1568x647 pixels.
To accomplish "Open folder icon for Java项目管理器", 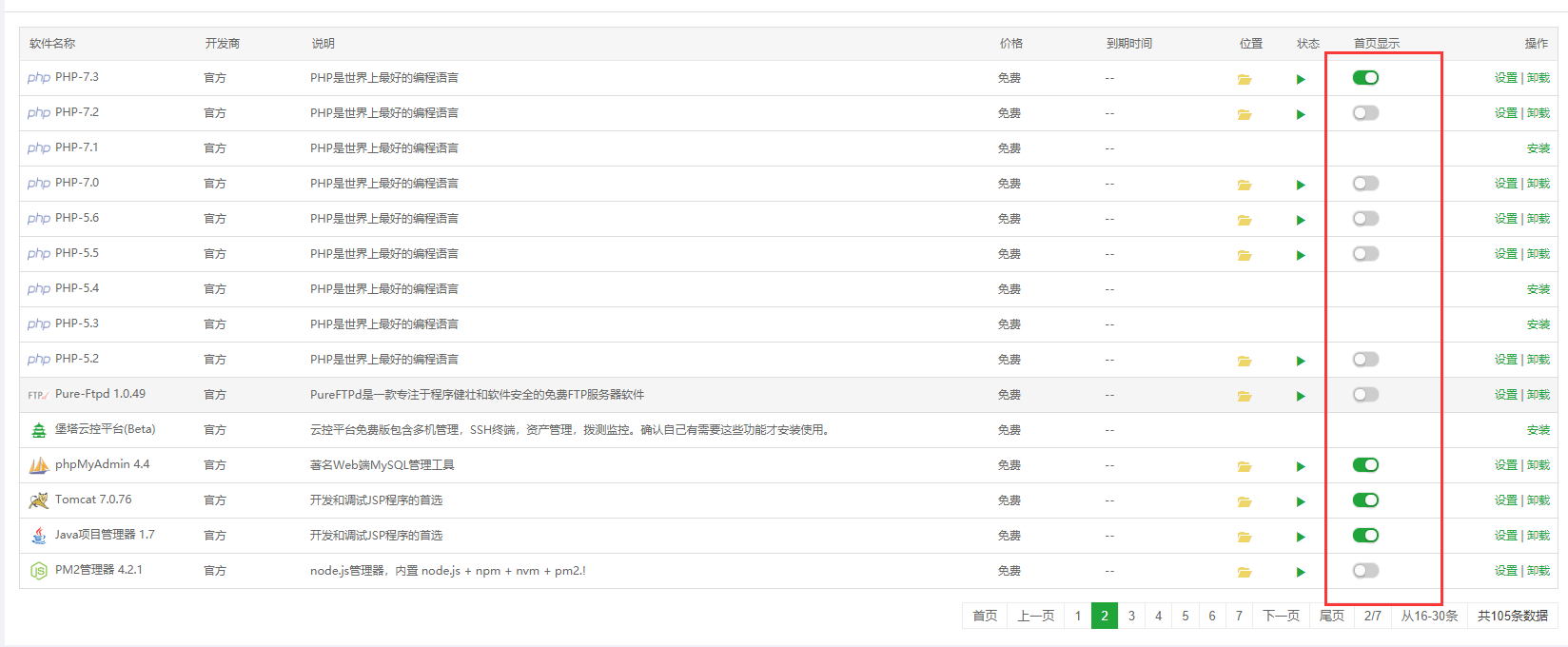I will click(x=1245, y=537).
